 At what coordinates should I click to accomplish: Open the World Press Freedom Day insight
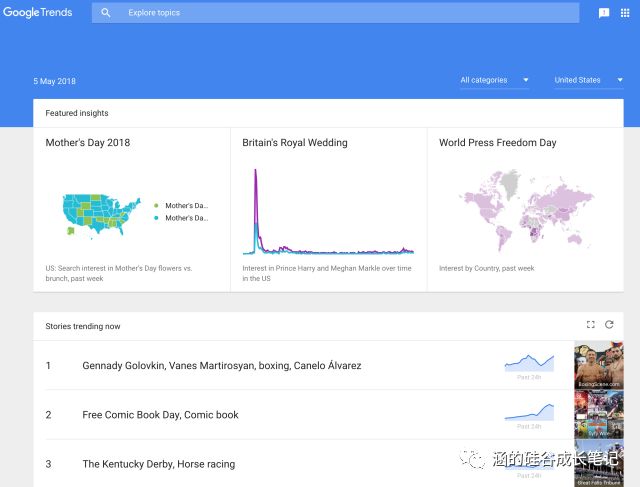[x=497, y=143]
